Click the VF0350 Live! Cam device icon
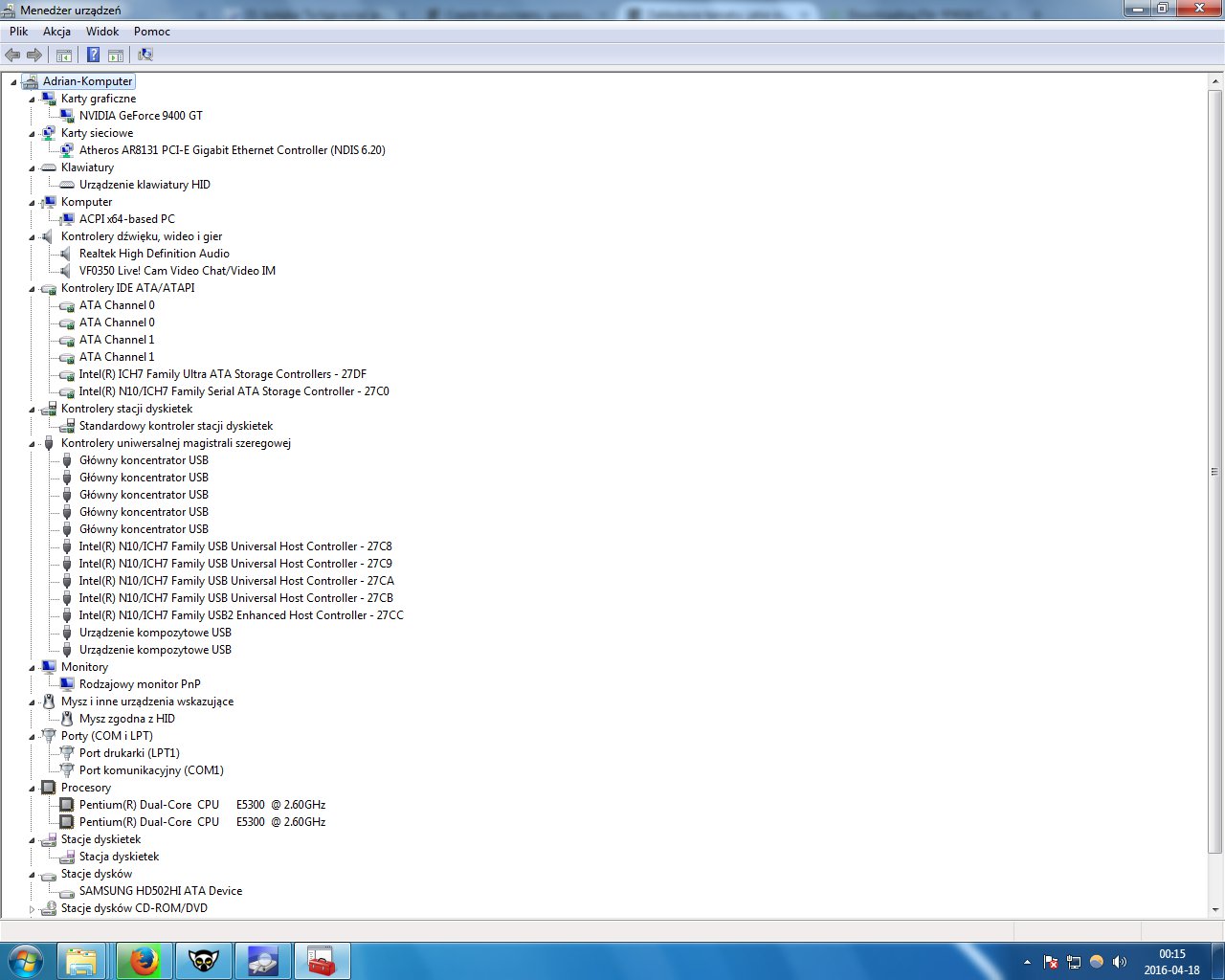1225x980 pixels. pos(67,271)
